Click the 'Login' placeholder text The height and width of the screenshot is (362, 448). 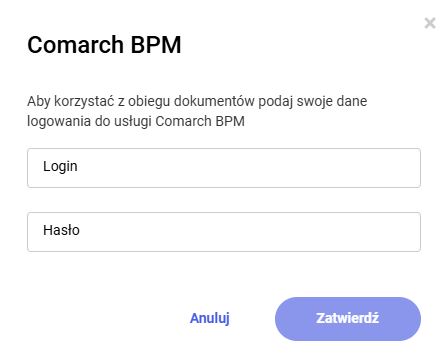[x=60, y=166]
